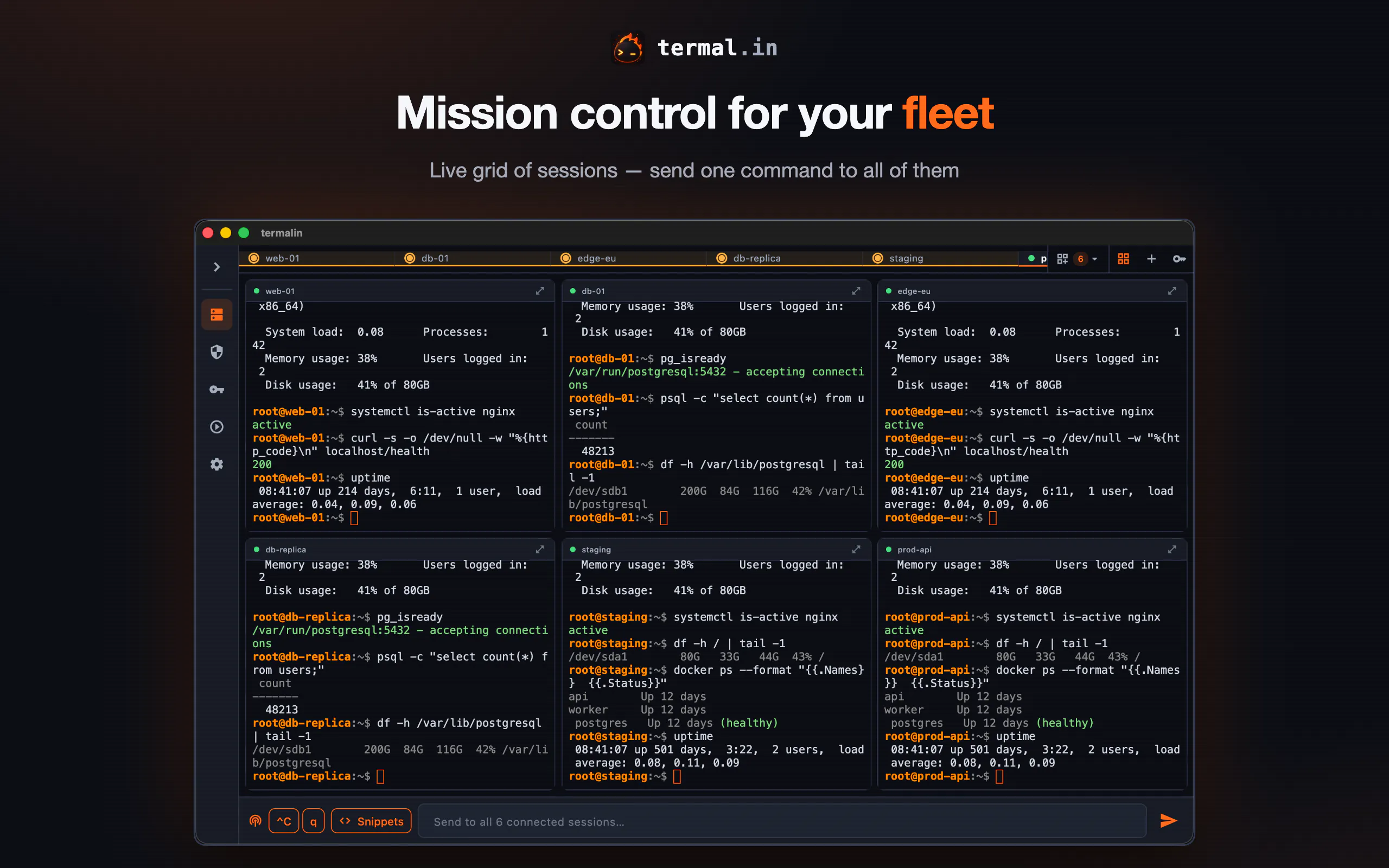Switch to the edge-eu tab
This screenshot has height=868, width=1389.
629,258
